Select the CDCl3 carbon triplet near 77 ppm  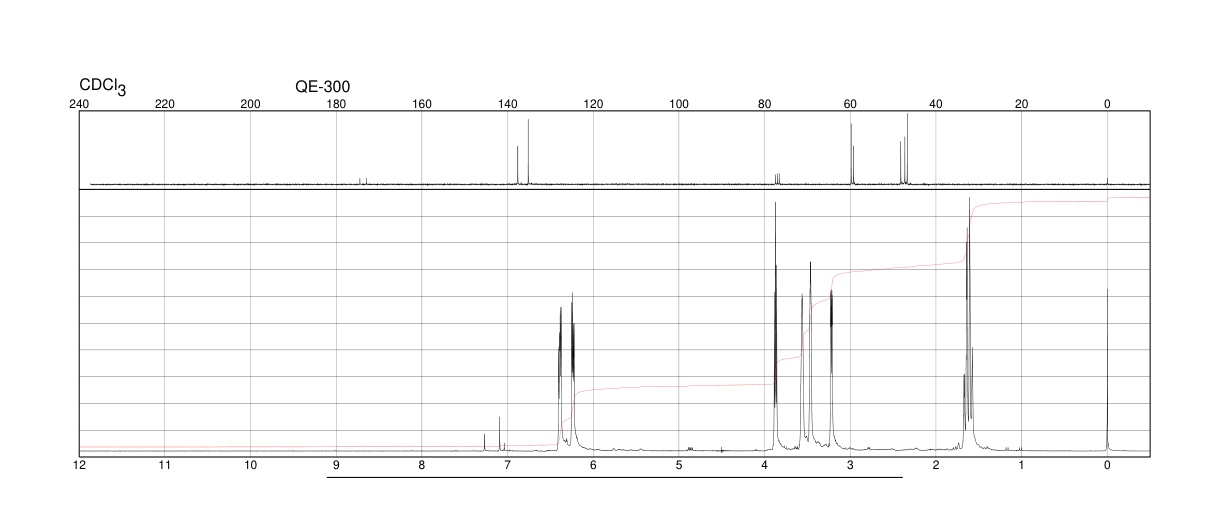(777, 179)
